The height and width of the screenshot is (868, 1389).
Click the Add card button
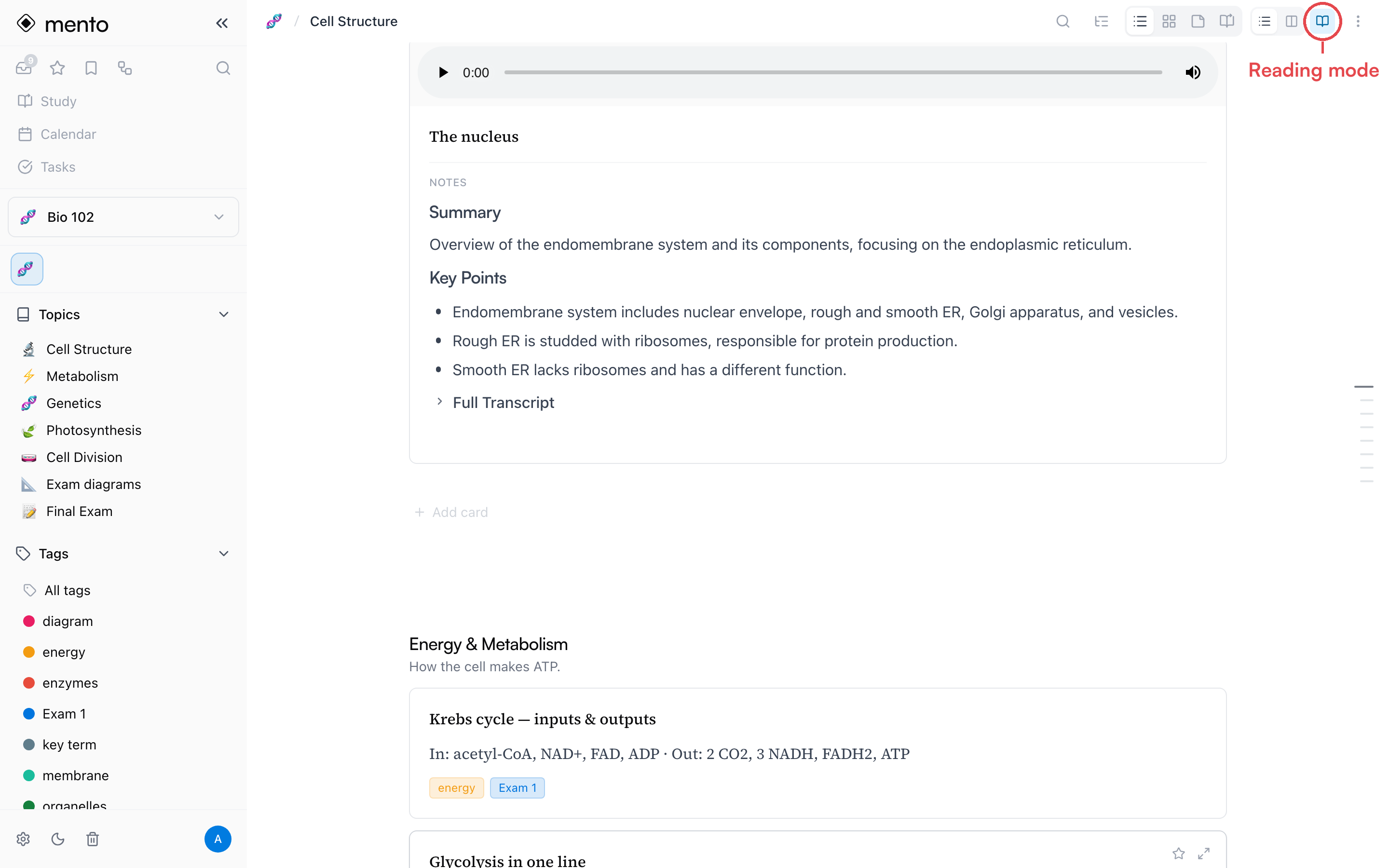pyautogui.click(x=451, y=512)
